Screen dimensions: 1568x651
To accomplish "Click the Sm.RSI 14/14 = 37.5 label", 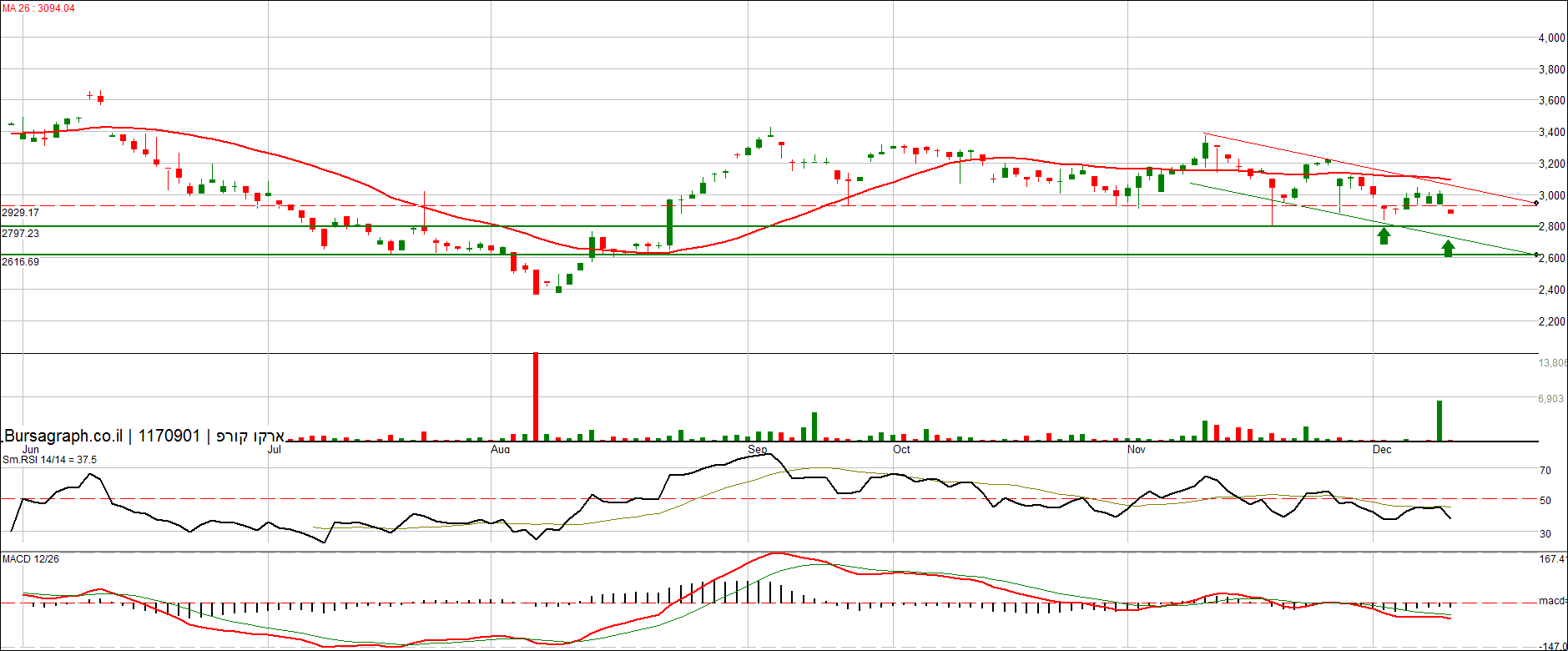I will tap(49, 460).
